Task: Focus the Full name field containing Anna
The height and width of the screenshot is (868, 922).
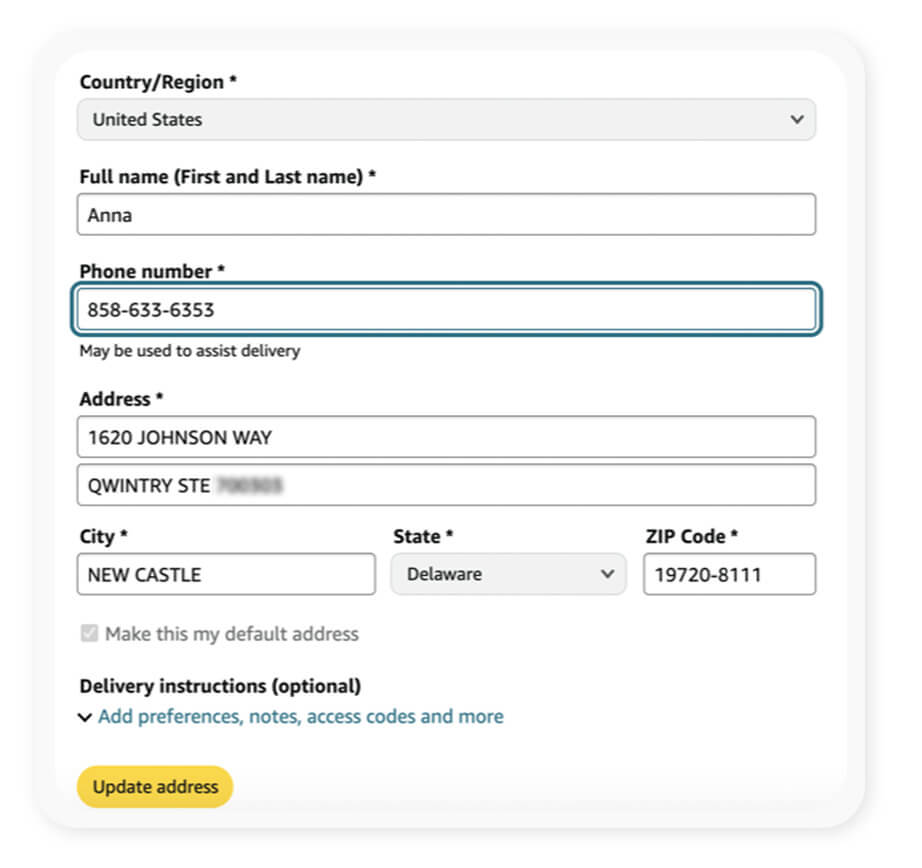Action: tap(445, 214)
